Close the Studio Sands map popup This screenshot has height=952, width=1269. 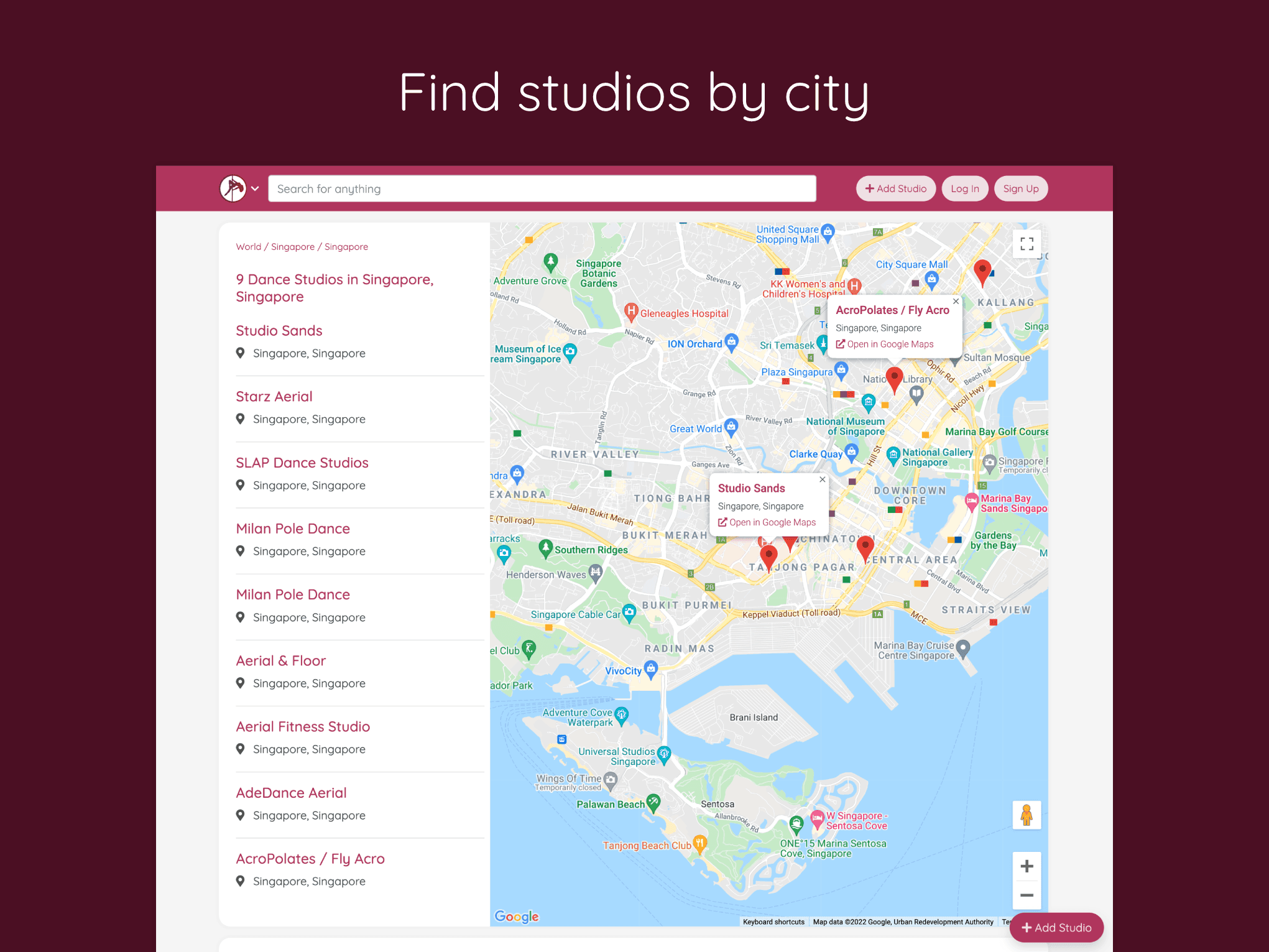822,480
